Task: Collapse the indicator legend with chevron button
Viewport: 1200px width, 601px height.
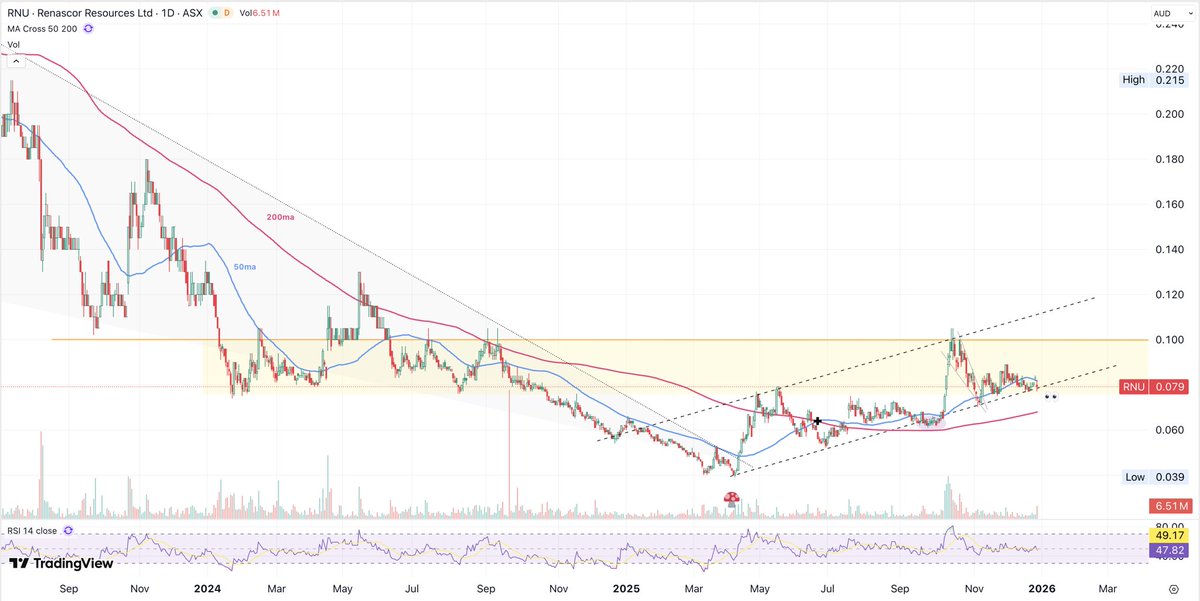Action: click(15, 62)
